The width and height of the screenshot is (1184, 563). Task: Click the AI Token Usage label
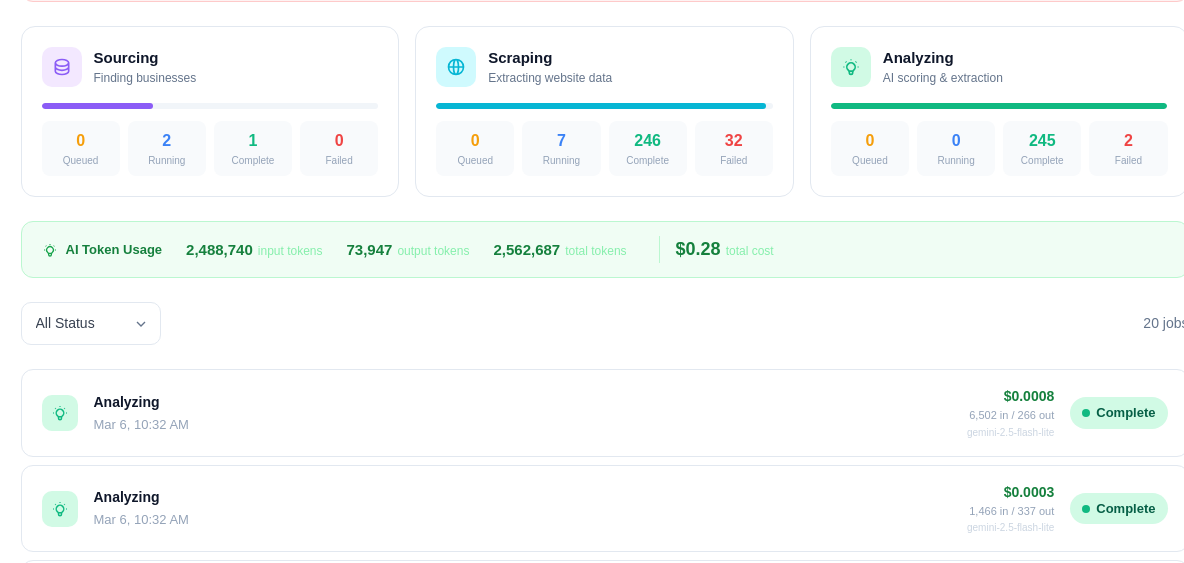point(114,250)
